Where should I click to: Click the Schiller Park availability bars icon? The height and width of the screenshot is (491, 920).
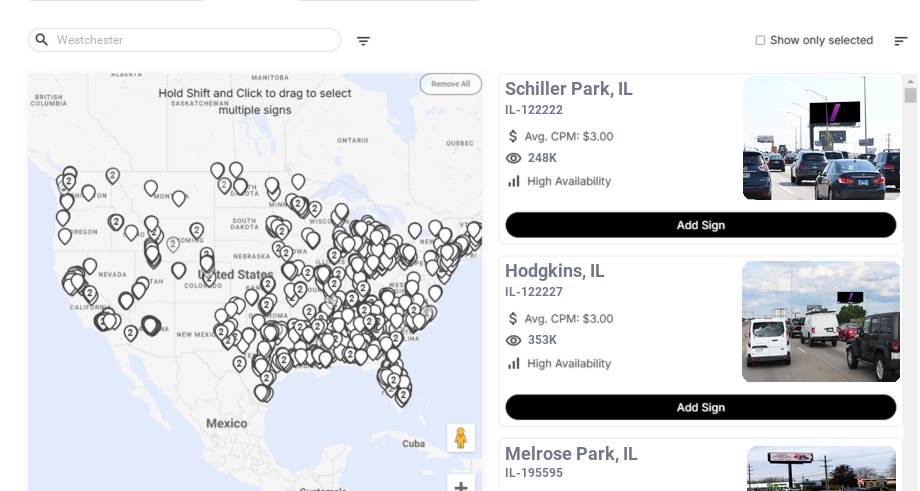pos(514,181)
